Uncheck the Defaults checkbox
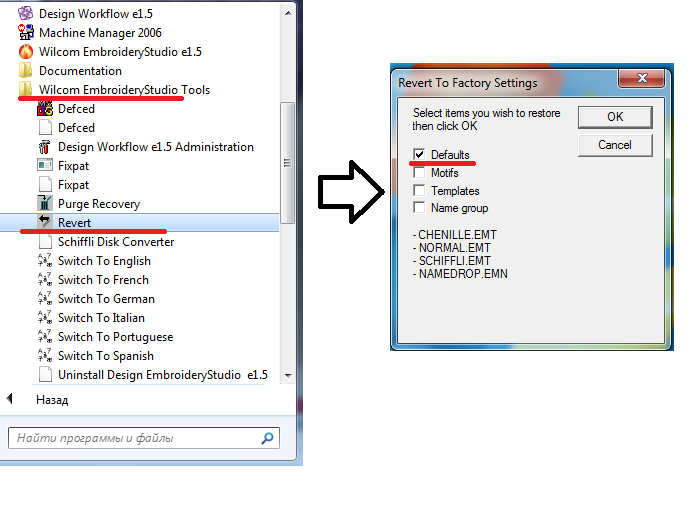The image size is (697, 511). point(419,154)
